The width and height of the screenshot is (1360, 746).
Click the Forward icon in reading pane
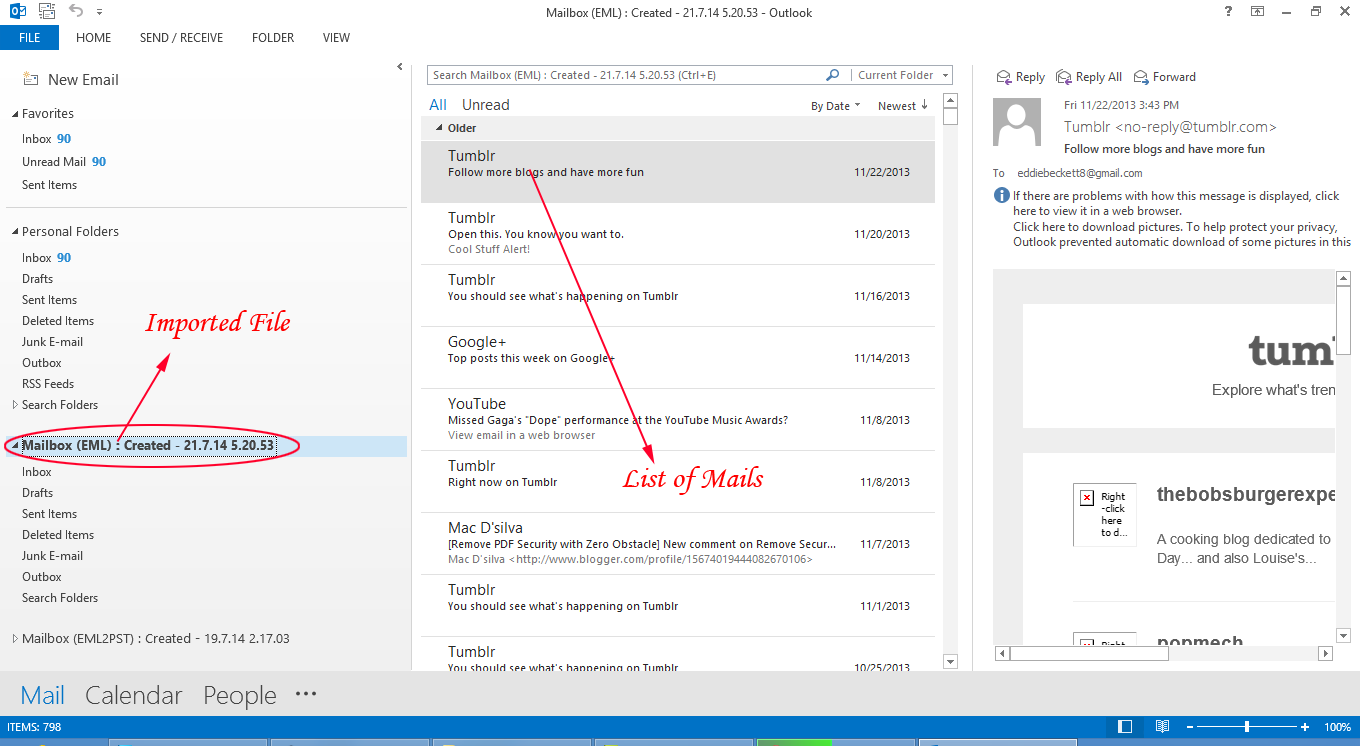pyautogui.click(x=1141, y=77)
